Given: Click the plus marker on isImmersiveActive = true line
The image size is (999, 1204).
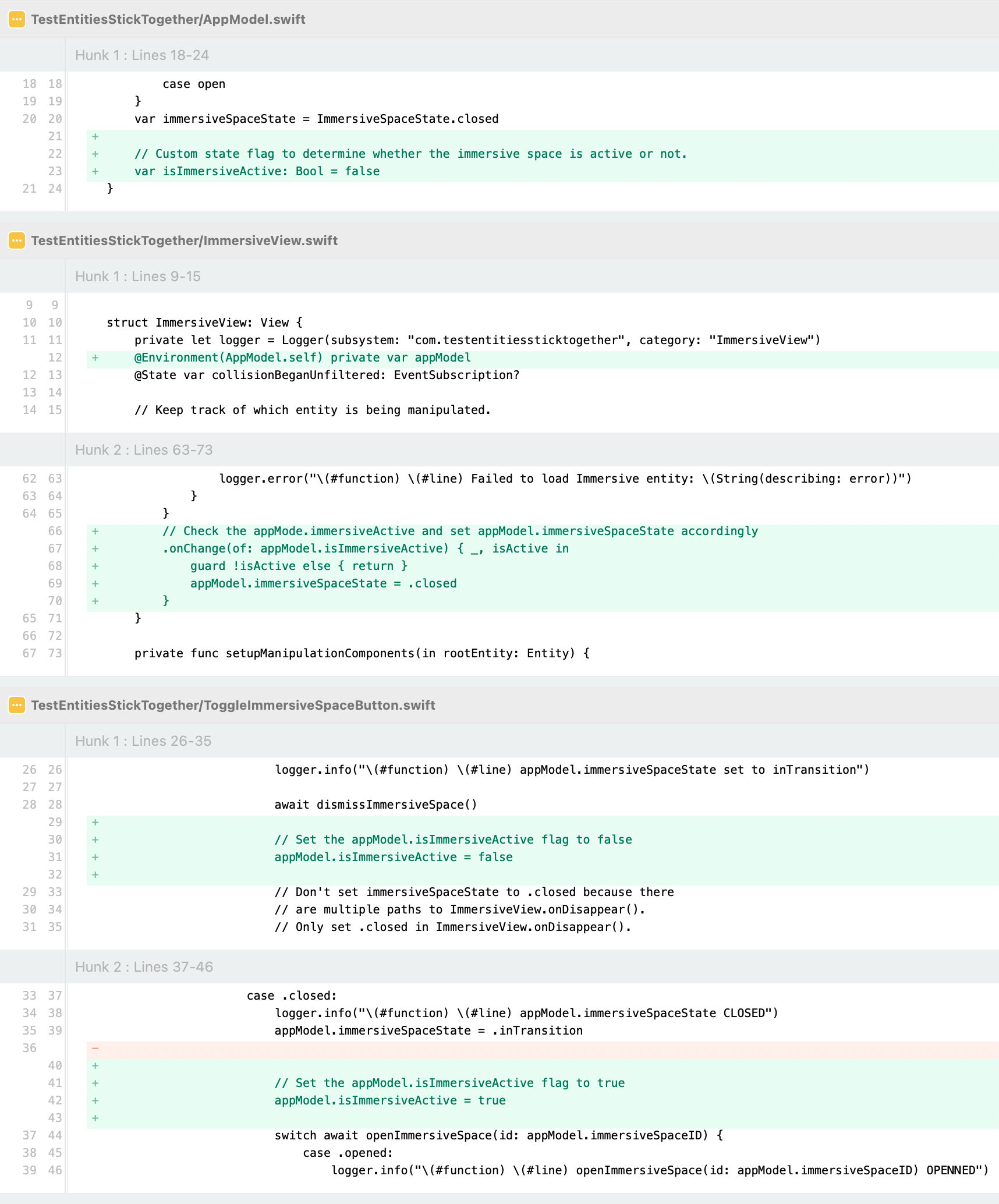Looking at the screenshot, I should click(x=95, y=1100).
